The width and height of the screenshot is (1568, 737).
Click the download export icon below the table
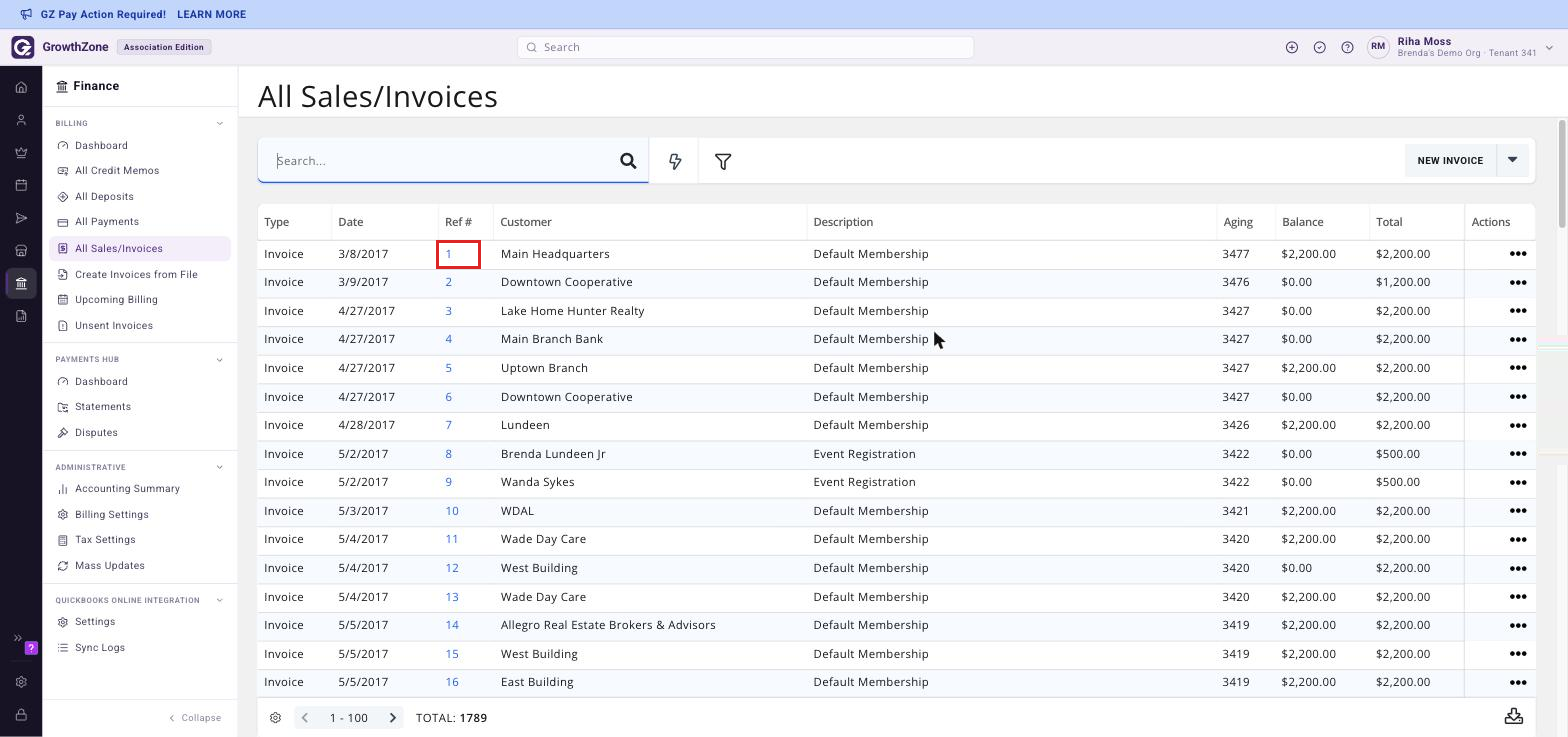coord(1514,717)
